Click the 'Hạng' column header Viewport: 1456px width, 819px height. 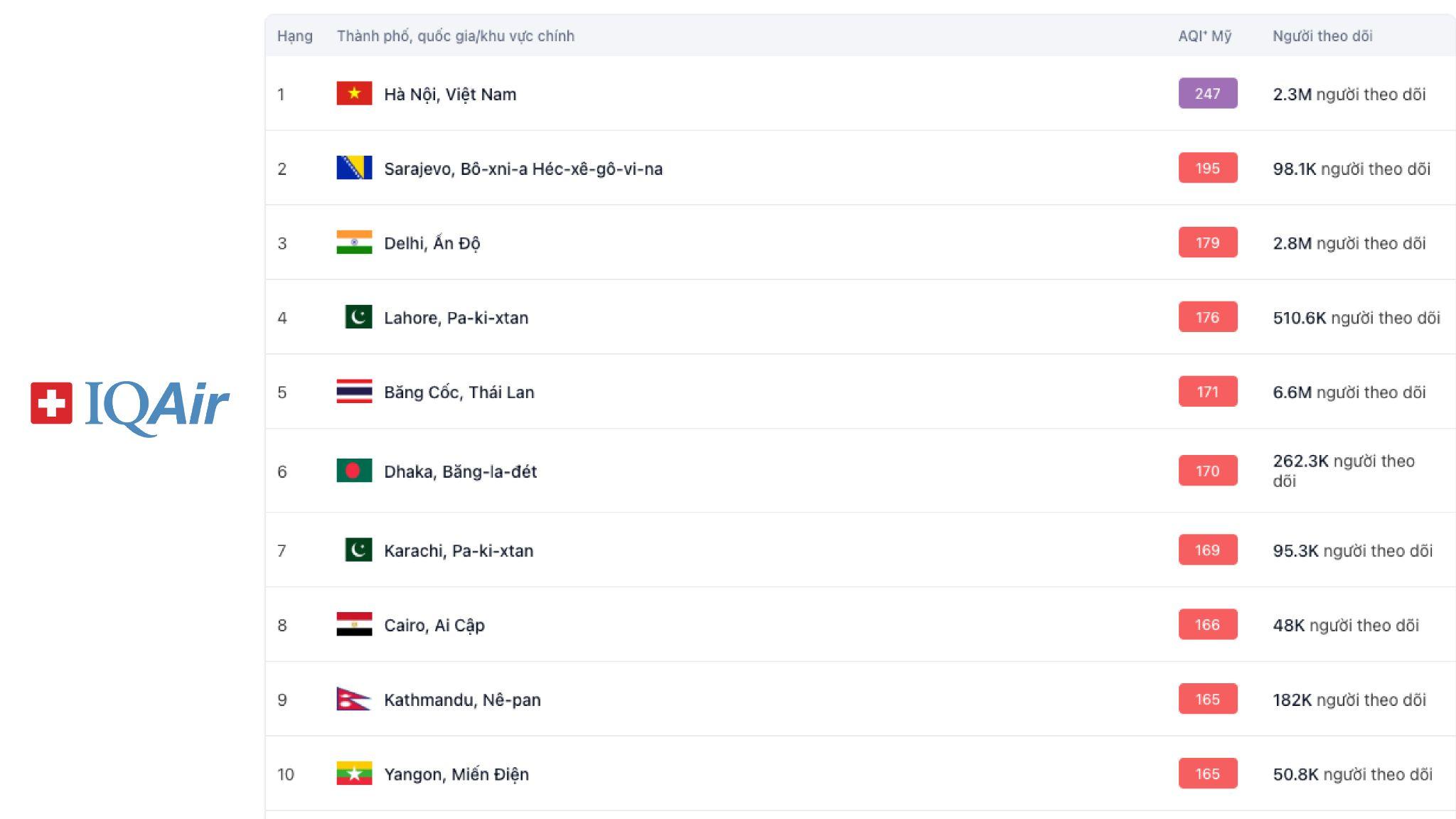click(x=294, y=36)
